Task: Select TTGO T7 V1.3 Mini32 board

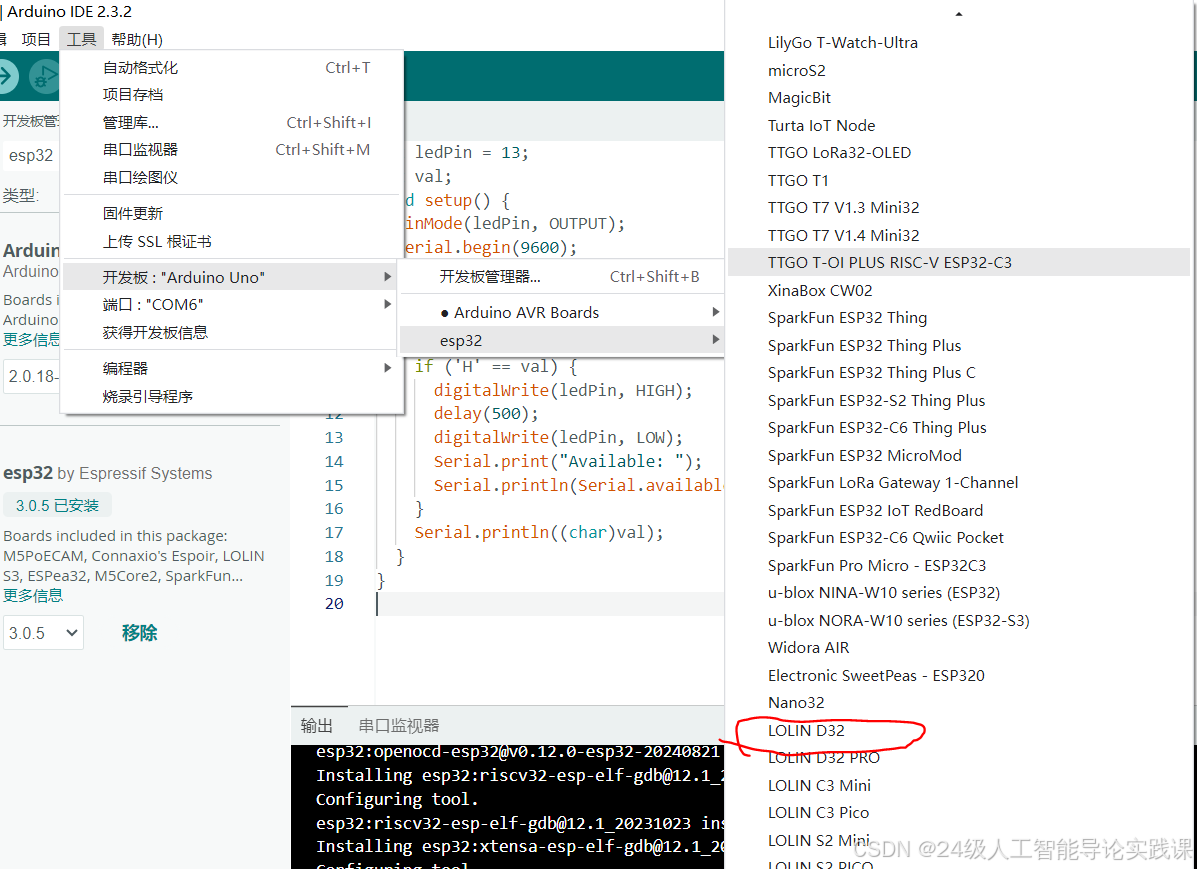Action: [958, 208]
